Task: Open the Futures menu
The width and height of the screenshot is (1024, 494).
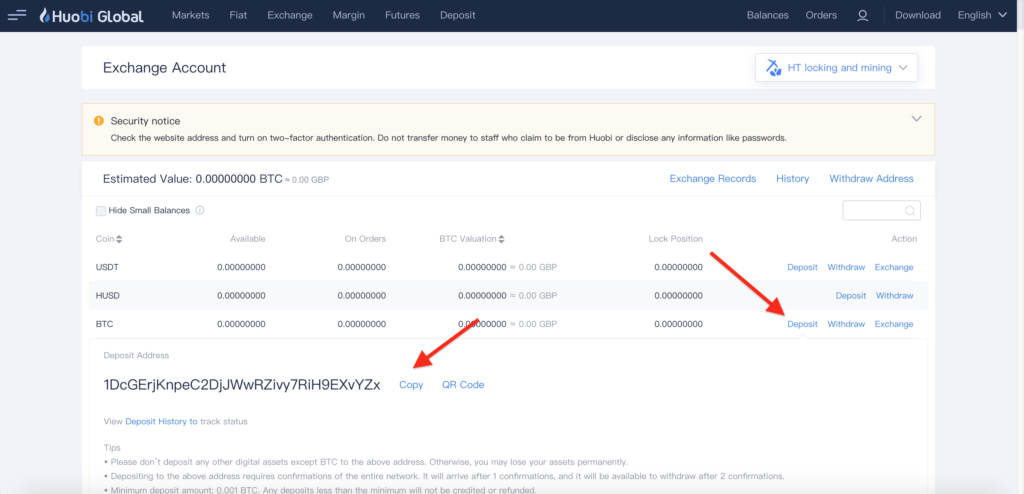Action: pyautogui.click(x=403, y=15)
